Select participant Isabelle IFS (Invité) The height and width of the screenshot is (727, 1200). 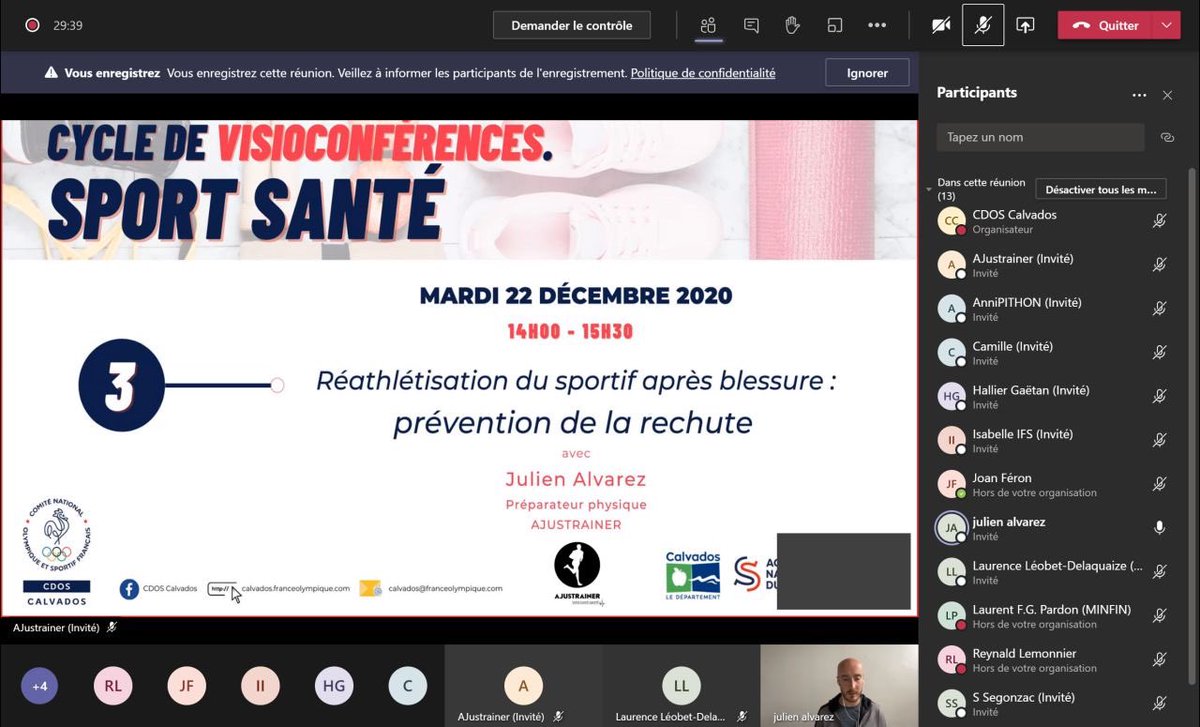click(x=1055, y=441)
